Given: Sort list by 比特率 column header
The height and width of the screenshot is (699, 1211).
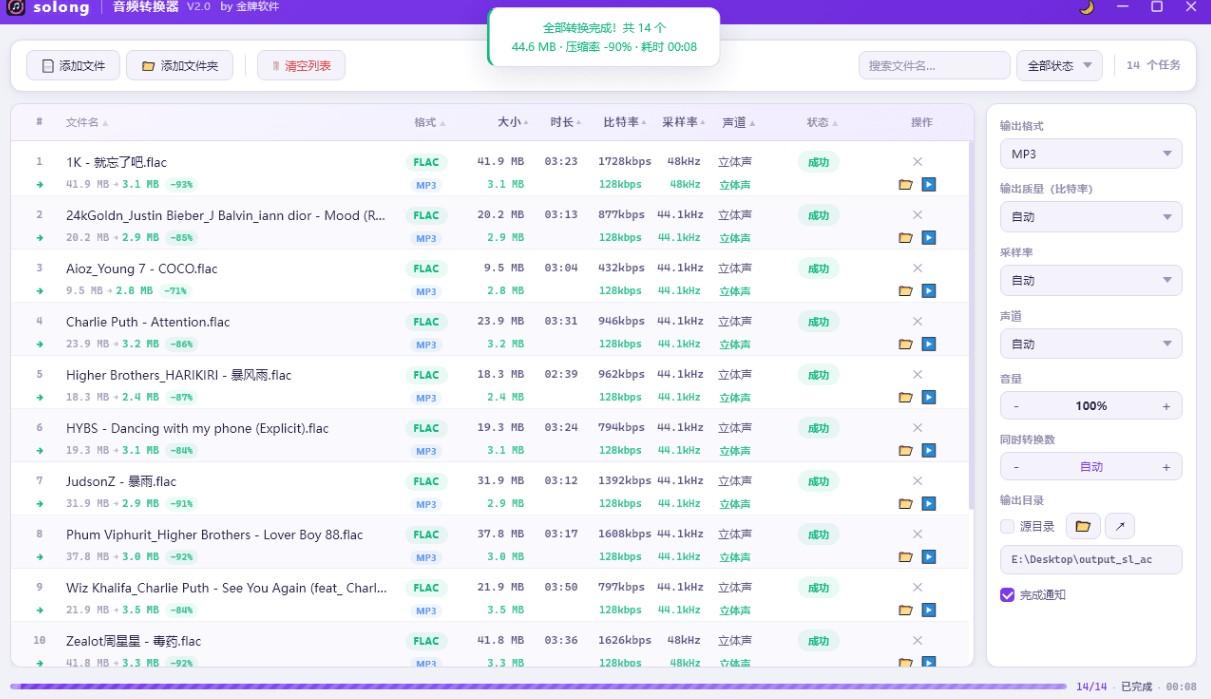Looking at the screenshot, I should click(625, 122).
